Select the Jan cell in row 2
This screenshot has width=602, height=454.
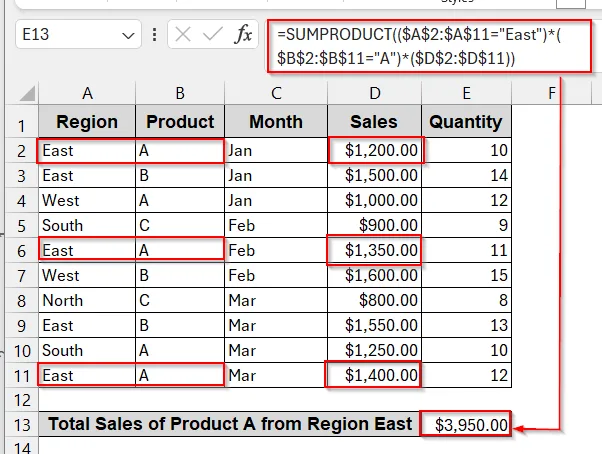point(276,150)
